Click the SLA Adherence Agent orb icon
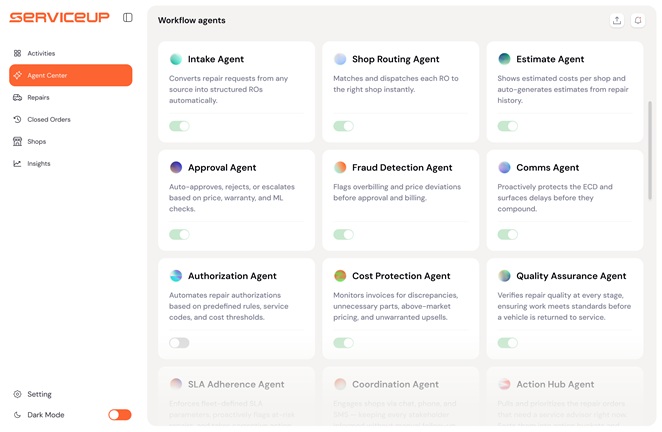 click(176, 384)
